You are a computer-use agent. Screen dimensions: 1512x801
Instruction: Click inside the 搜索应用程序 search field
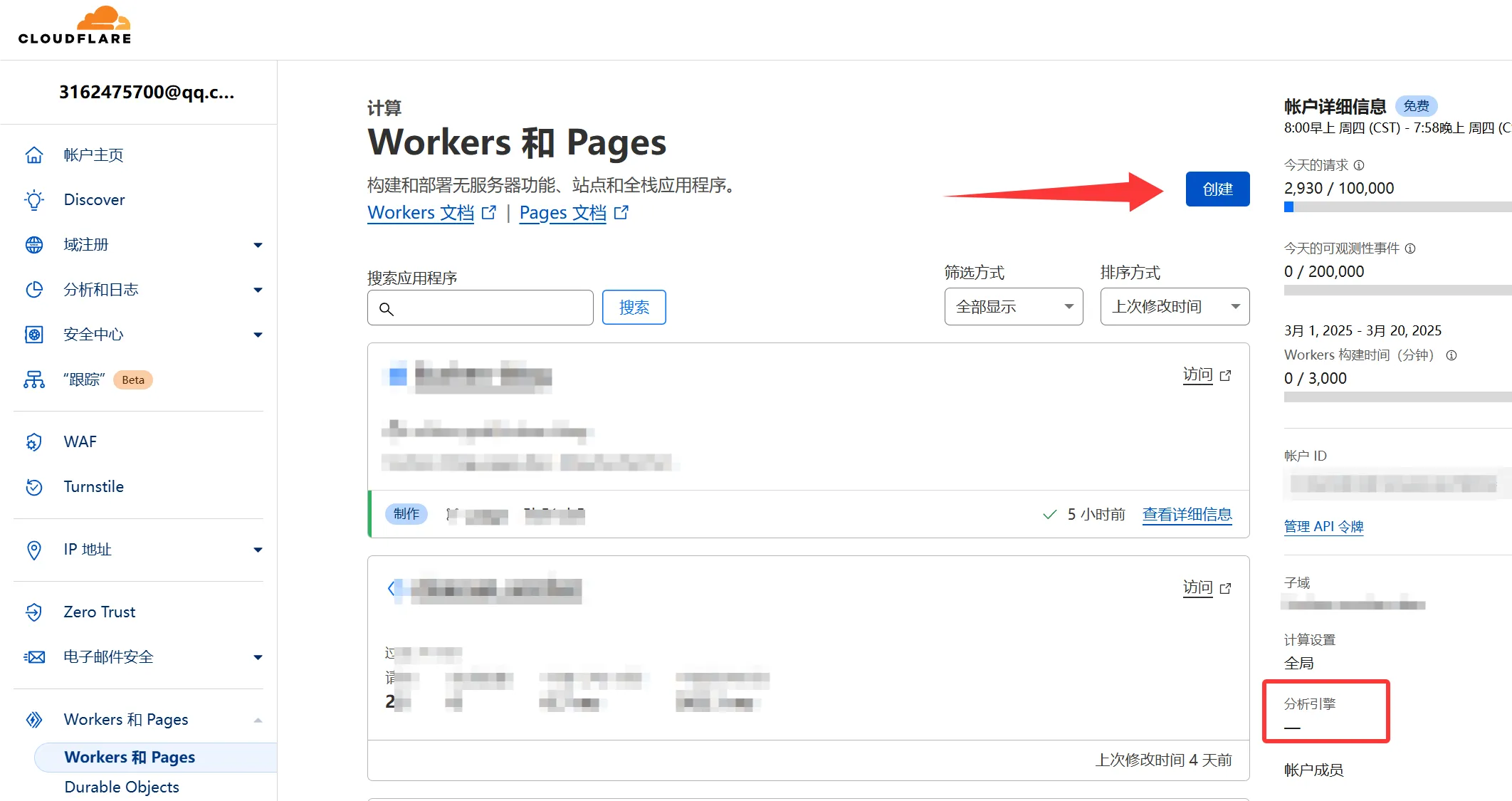(480, 307)
